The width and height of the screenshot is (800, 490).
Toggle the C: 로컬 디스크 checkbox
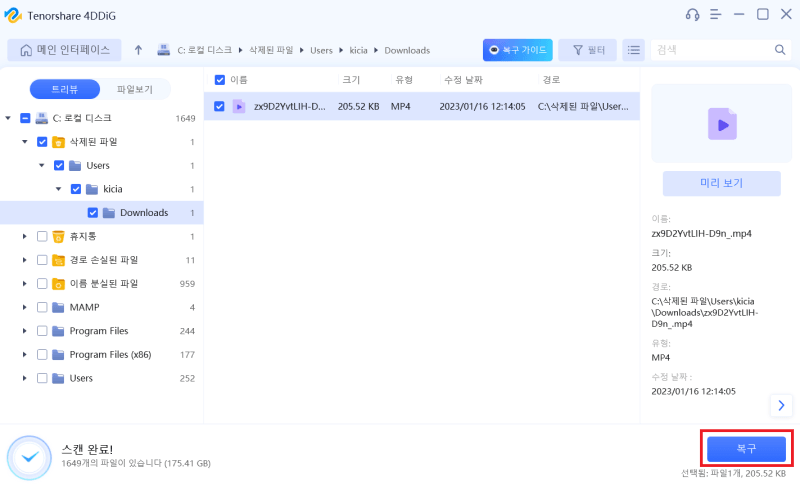(25, 118)
